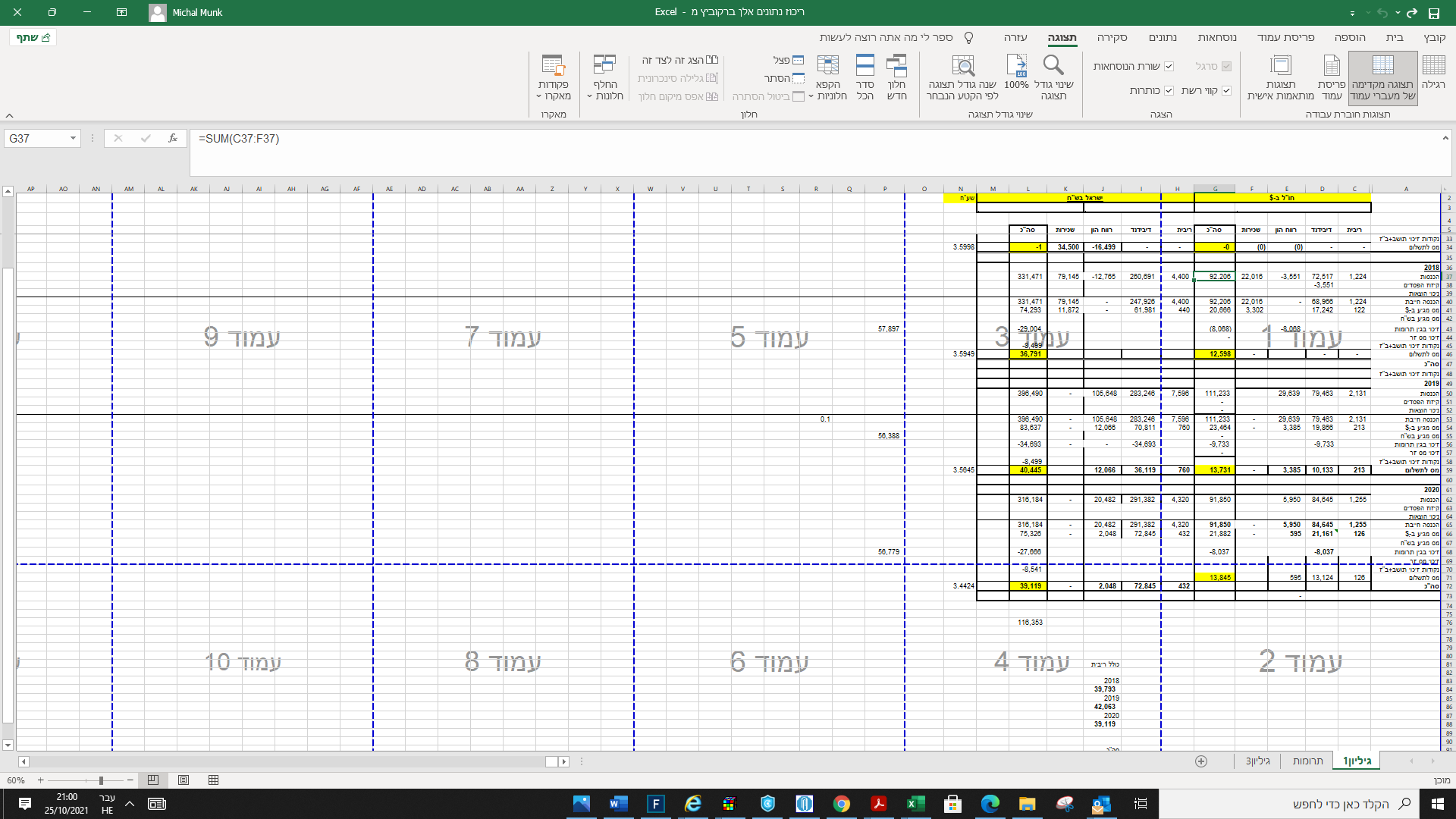Click View Side by Side (הצג זה לצד זה)
1456x819 pixels.
tap(679, 60)
